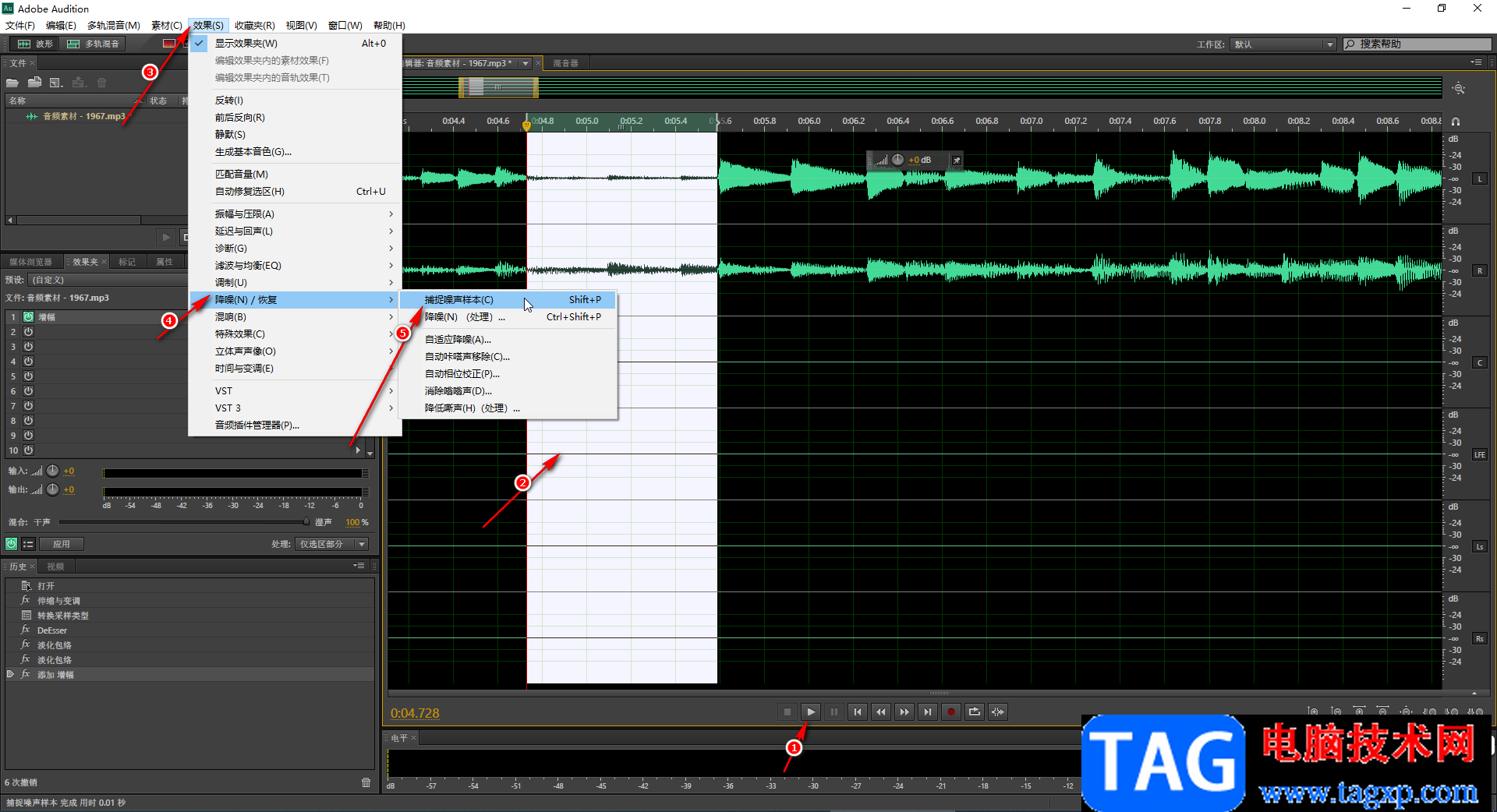Open the History panel options menu icon
Viewport: 1497px width, 812px height.
359,566
